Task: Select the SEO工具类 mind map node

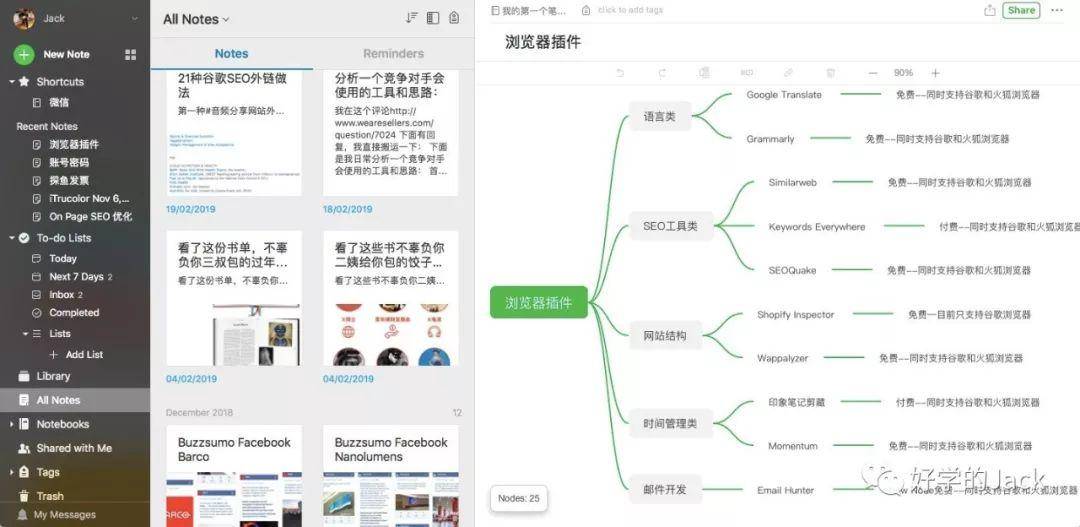Action: (x=670, y=226)
